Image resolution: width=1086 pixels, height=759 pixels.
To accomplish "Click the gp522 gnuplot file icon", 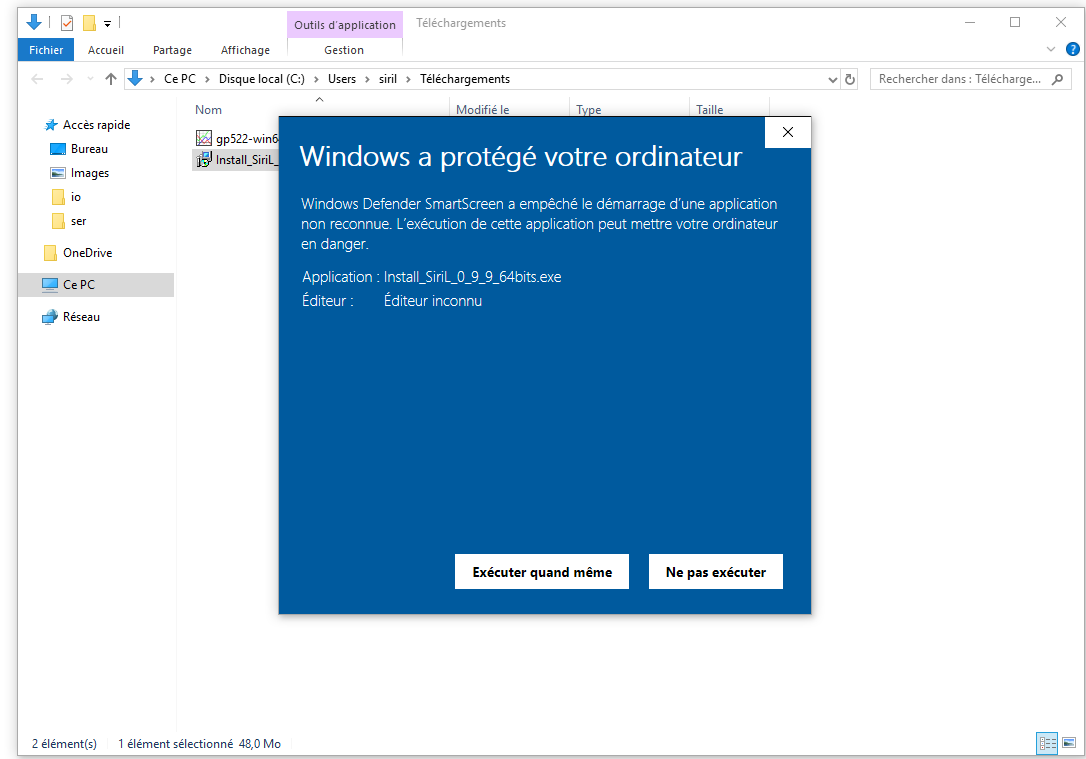I will [204, 139].
